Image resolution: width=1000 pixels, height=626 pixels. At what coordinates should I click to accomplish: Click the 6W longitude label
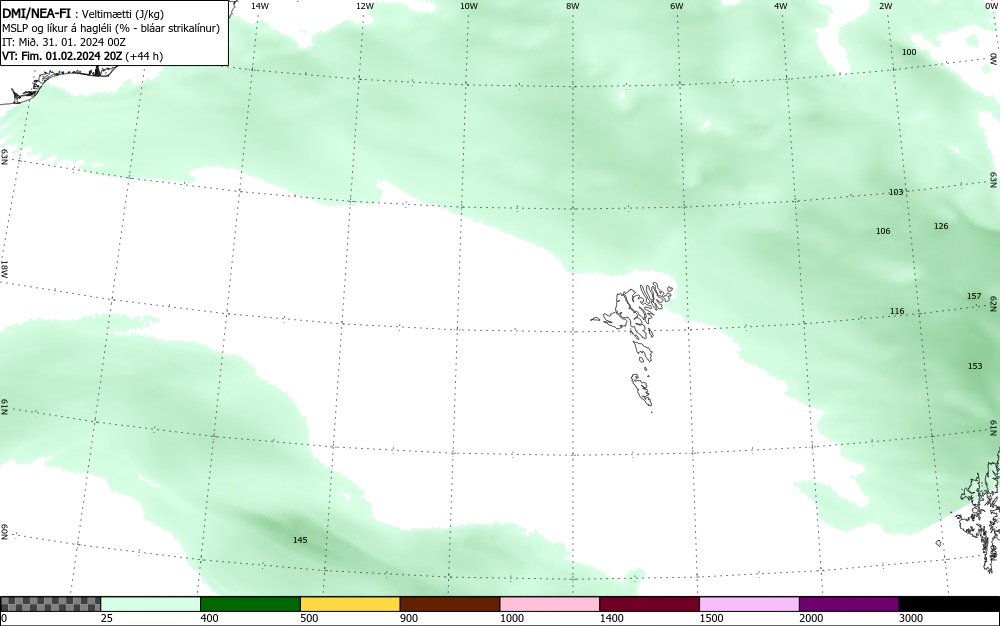[x=677, y=6]
